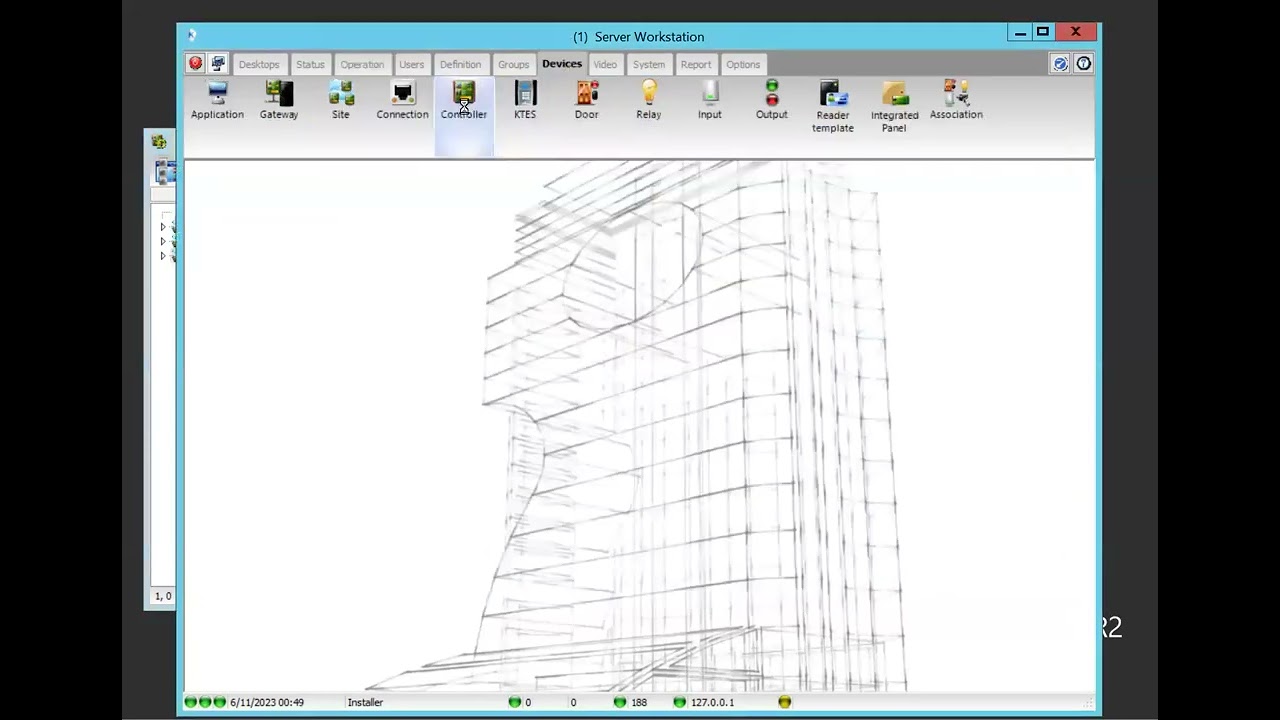Open the round help icon at top right

1083,64
